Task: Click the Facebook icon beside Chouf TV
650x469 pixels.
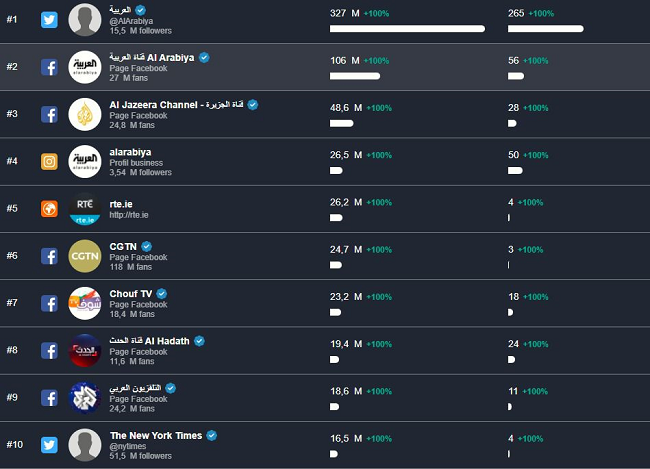Action: [x=49, y=303]
